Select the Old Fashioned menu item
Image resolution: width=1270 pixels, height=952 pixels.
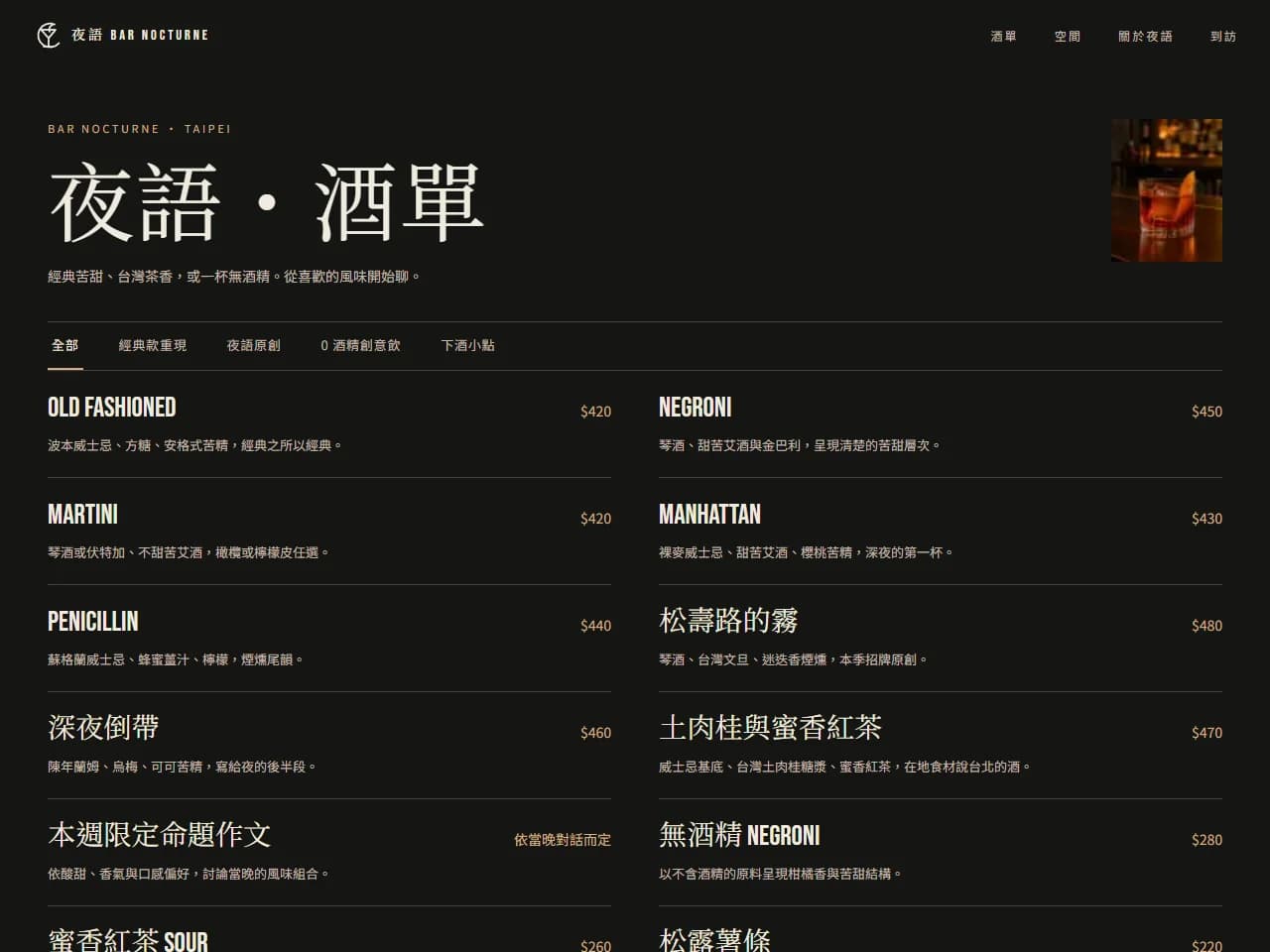329,424
